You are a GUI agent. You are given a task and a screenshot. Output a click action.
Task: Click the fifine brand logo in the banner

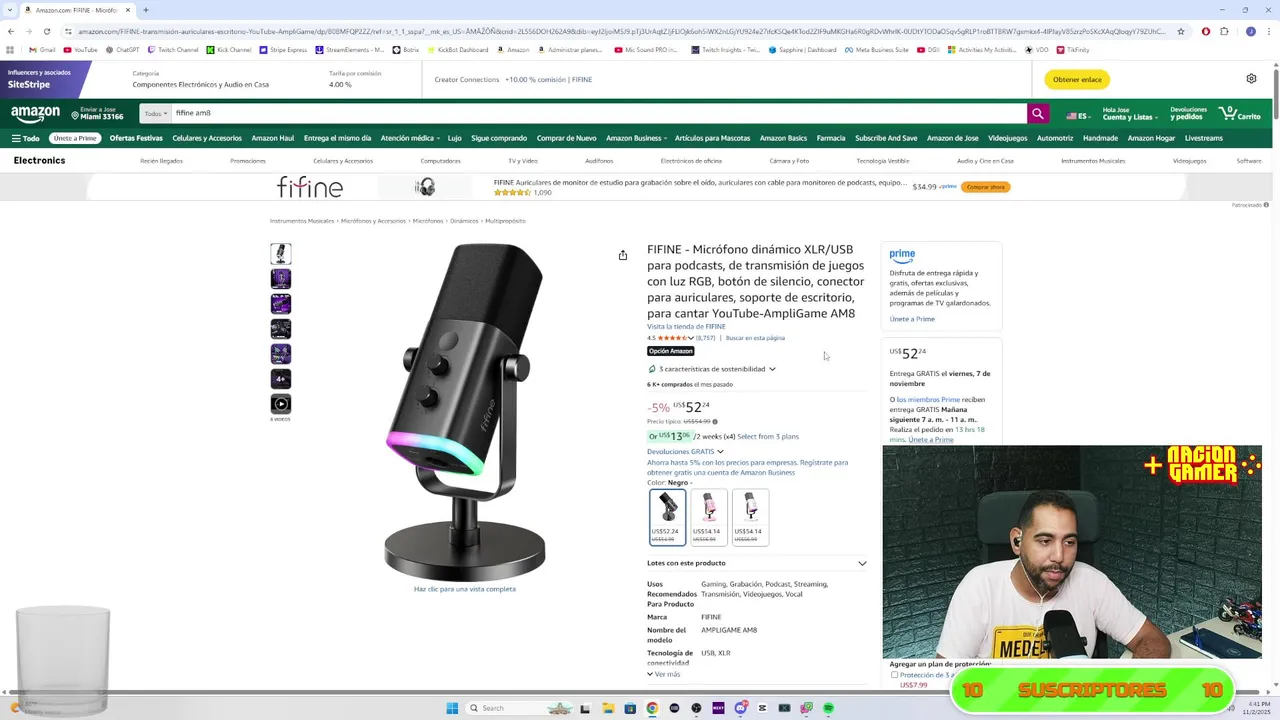click(310, 187)
